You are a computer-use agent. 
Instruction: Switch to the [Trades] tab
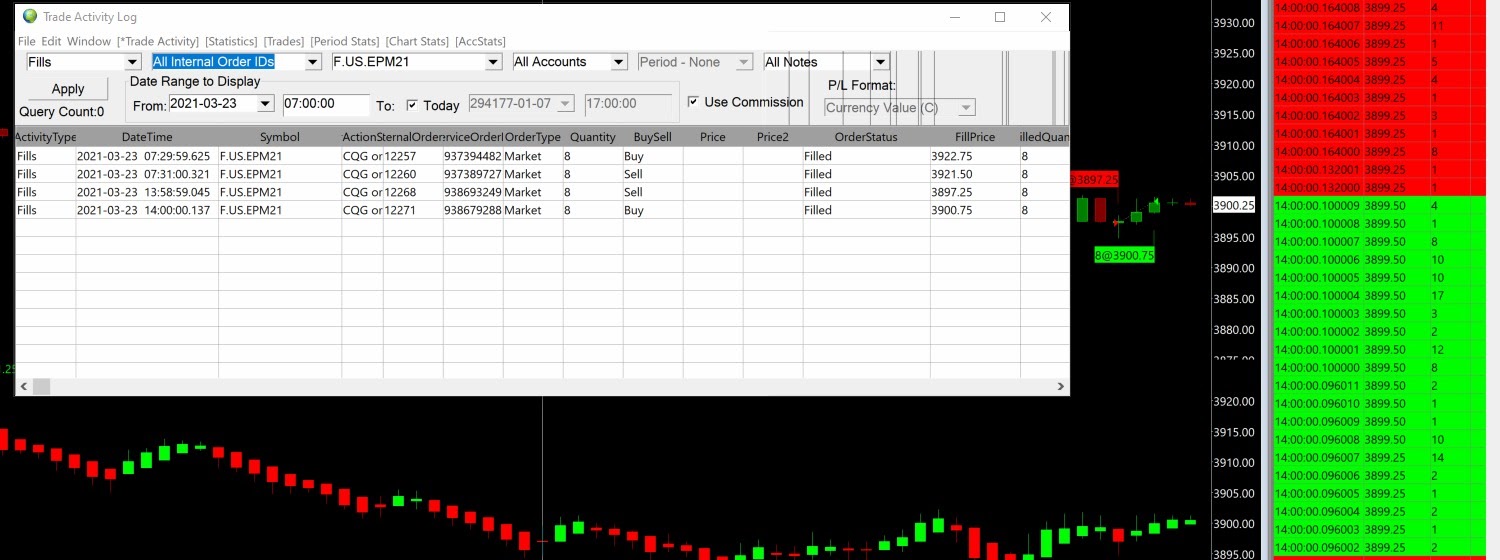[284, 41]
